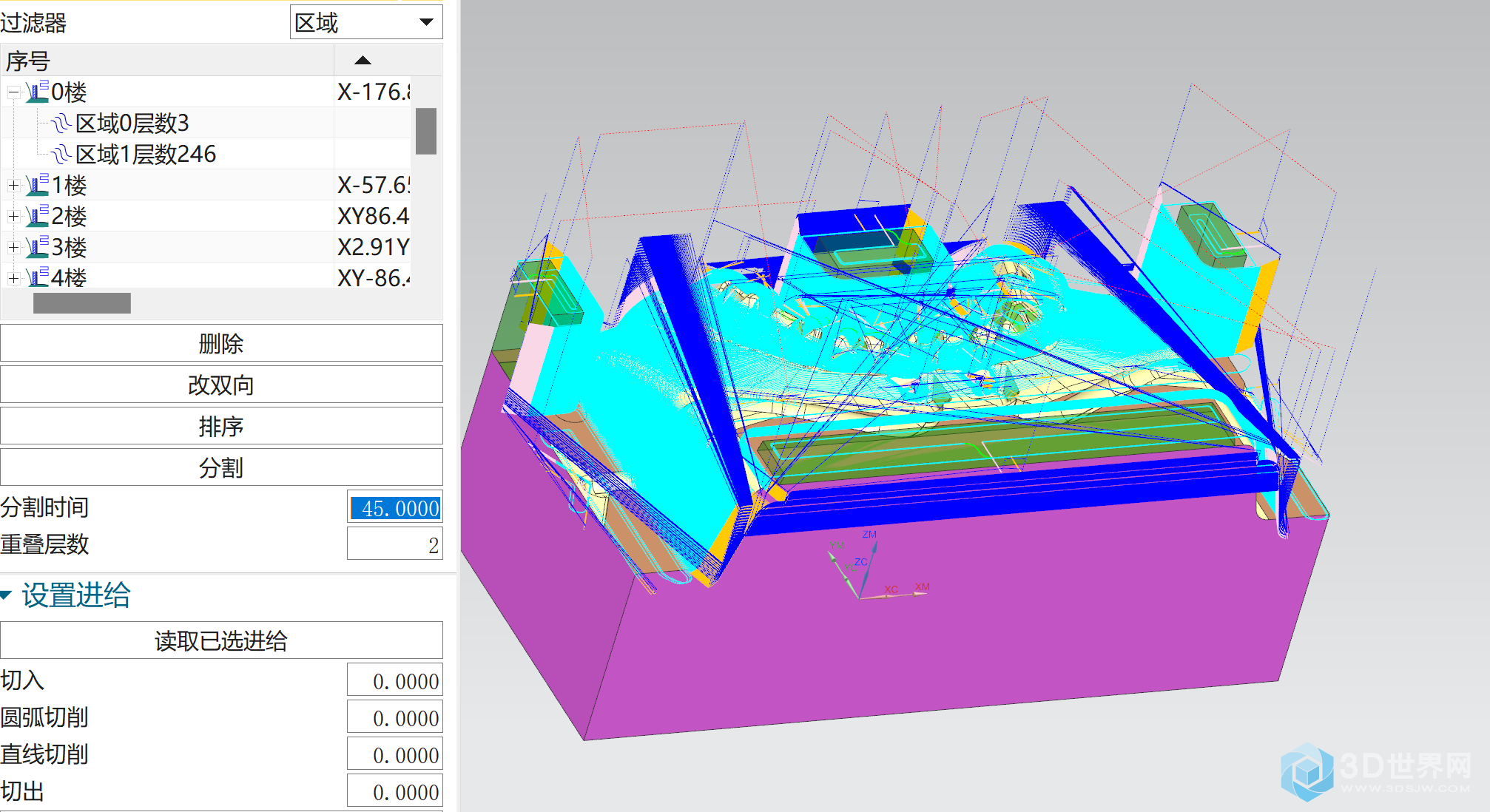Image resolution: width=1490 pixels, height=812 pixels.
Task: Click the X-57.65 cell value
Action: coord(374,185)
